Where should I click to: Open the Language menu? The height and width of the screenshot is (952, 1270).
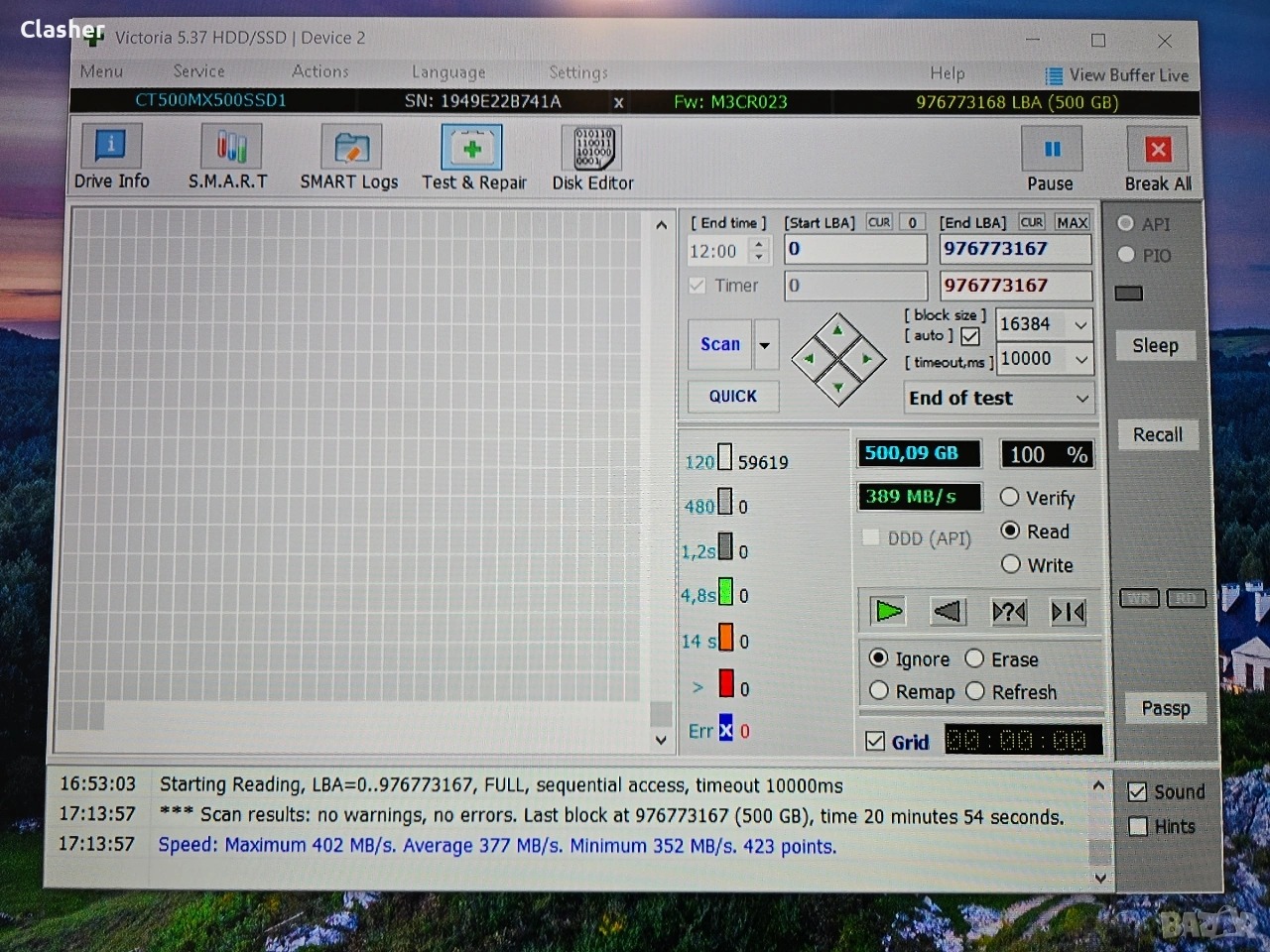point(448,72)
